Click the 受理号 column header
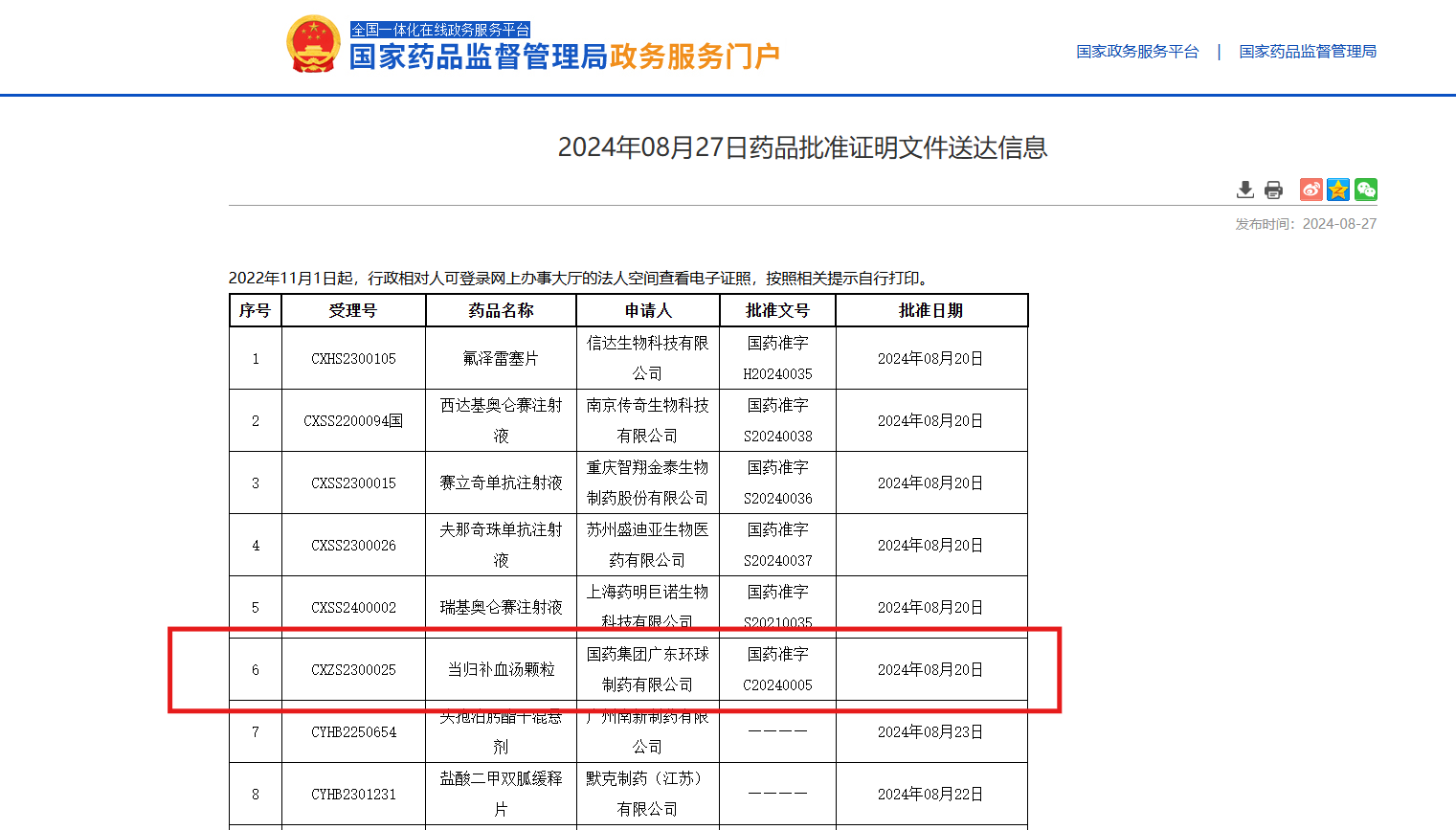The width and height of the screenshot is (1456, 830). coord(353,310)
